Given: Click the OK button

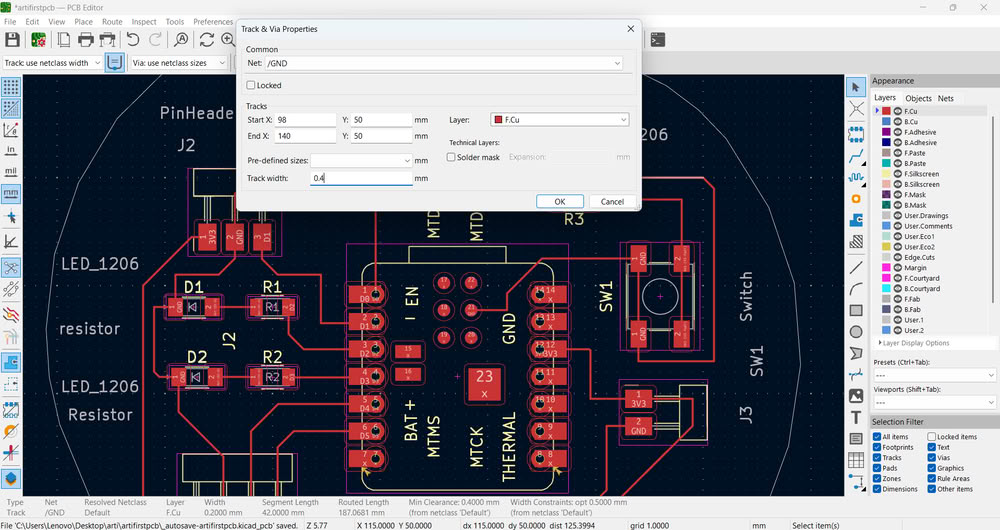Looking at the screenshot, I should (x=559, y=201).
